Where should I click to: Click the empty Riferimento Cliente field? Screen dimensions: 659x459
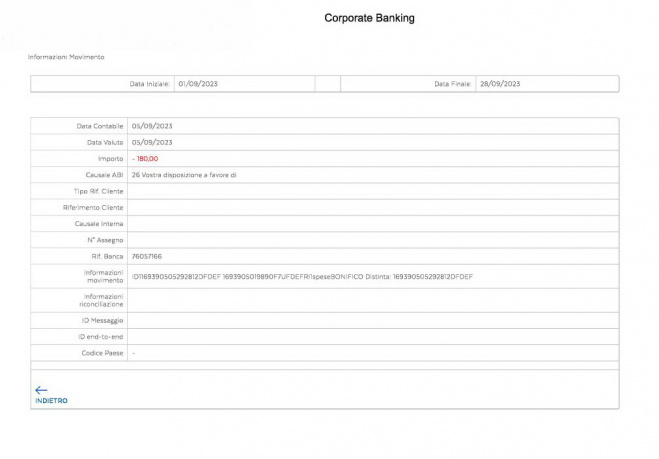[370, 207]
